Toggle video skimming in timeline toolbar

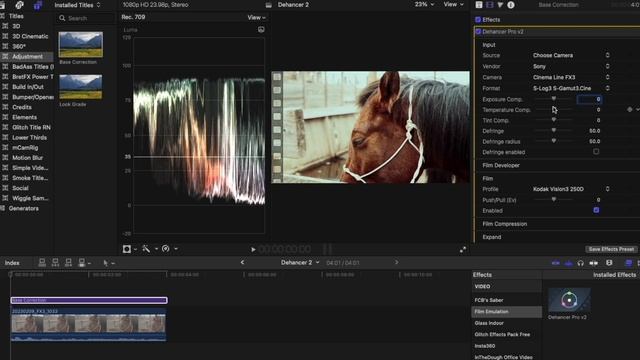tap(556, 263)
